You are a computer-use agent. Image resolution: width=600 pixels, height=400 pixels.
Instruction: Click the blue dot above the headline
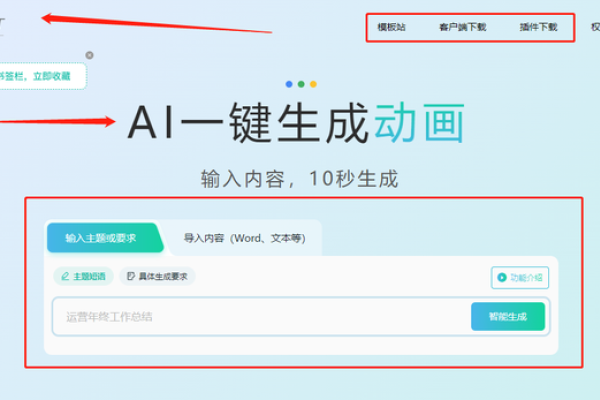tap(289, 84)
